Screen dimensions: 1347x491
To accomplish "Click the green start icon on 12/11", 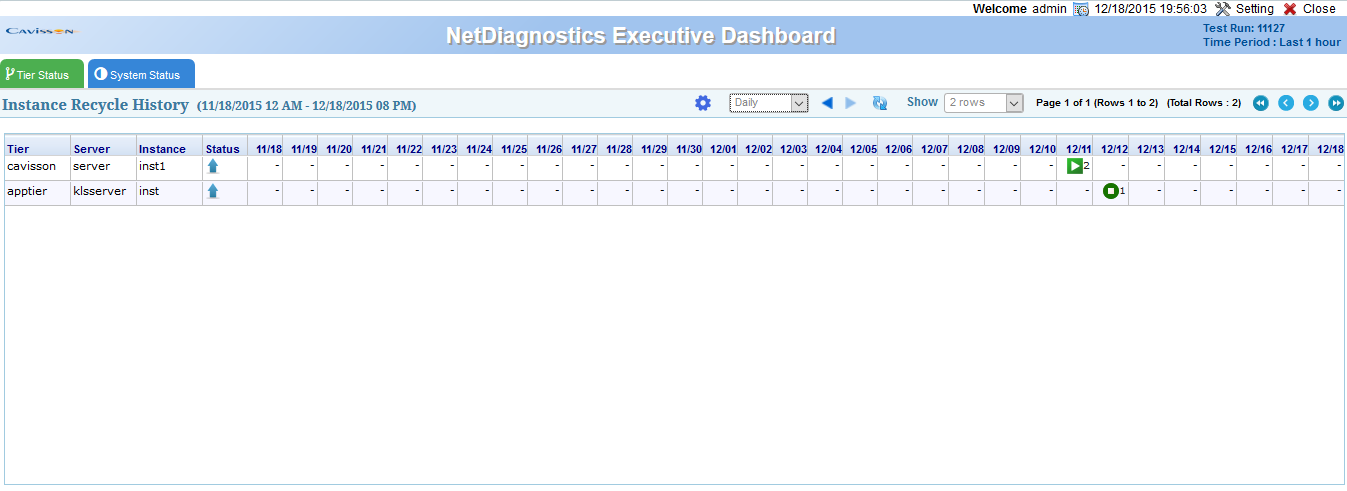I will 1074,166.
